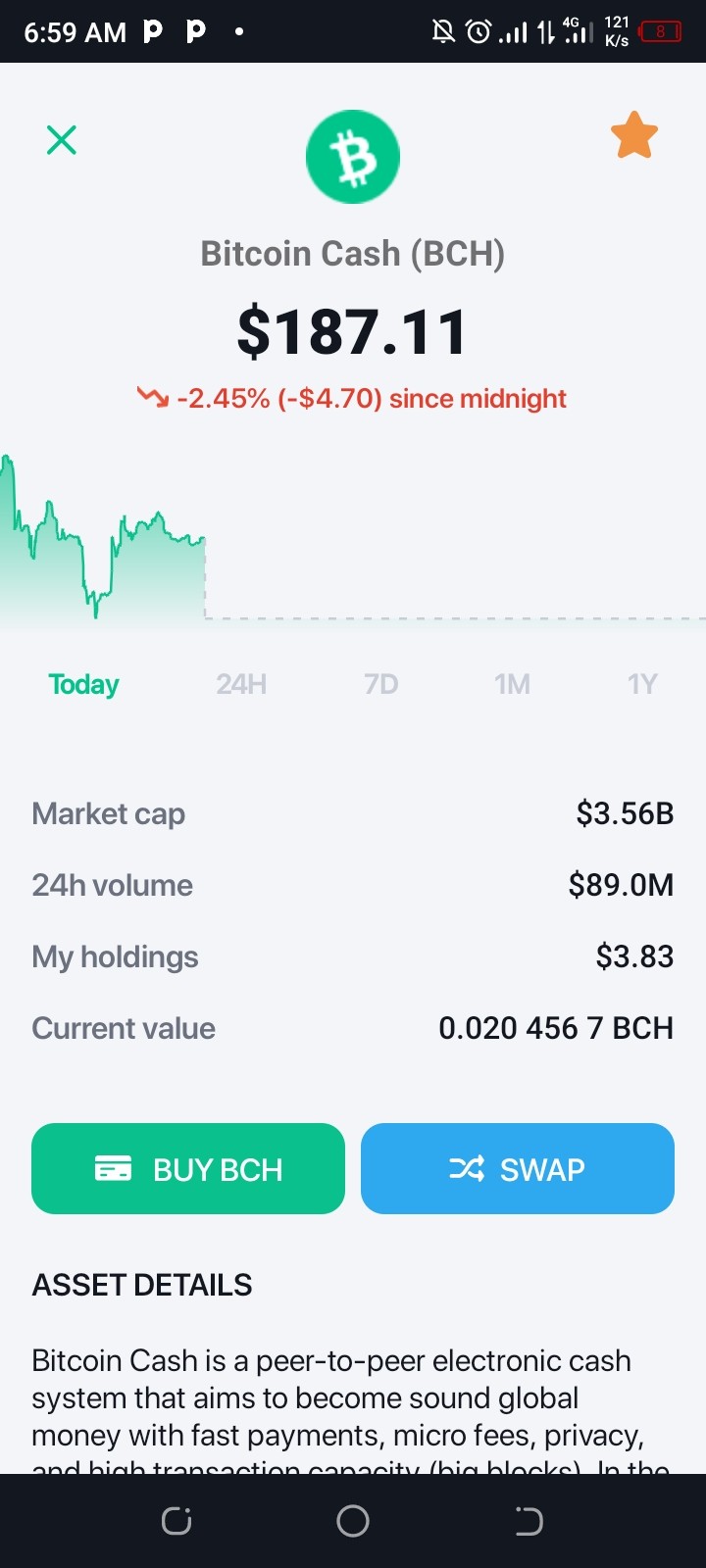Tap the Current value BCH amount
Viewport: 706px width, 1568px height.
point(556,1028)
